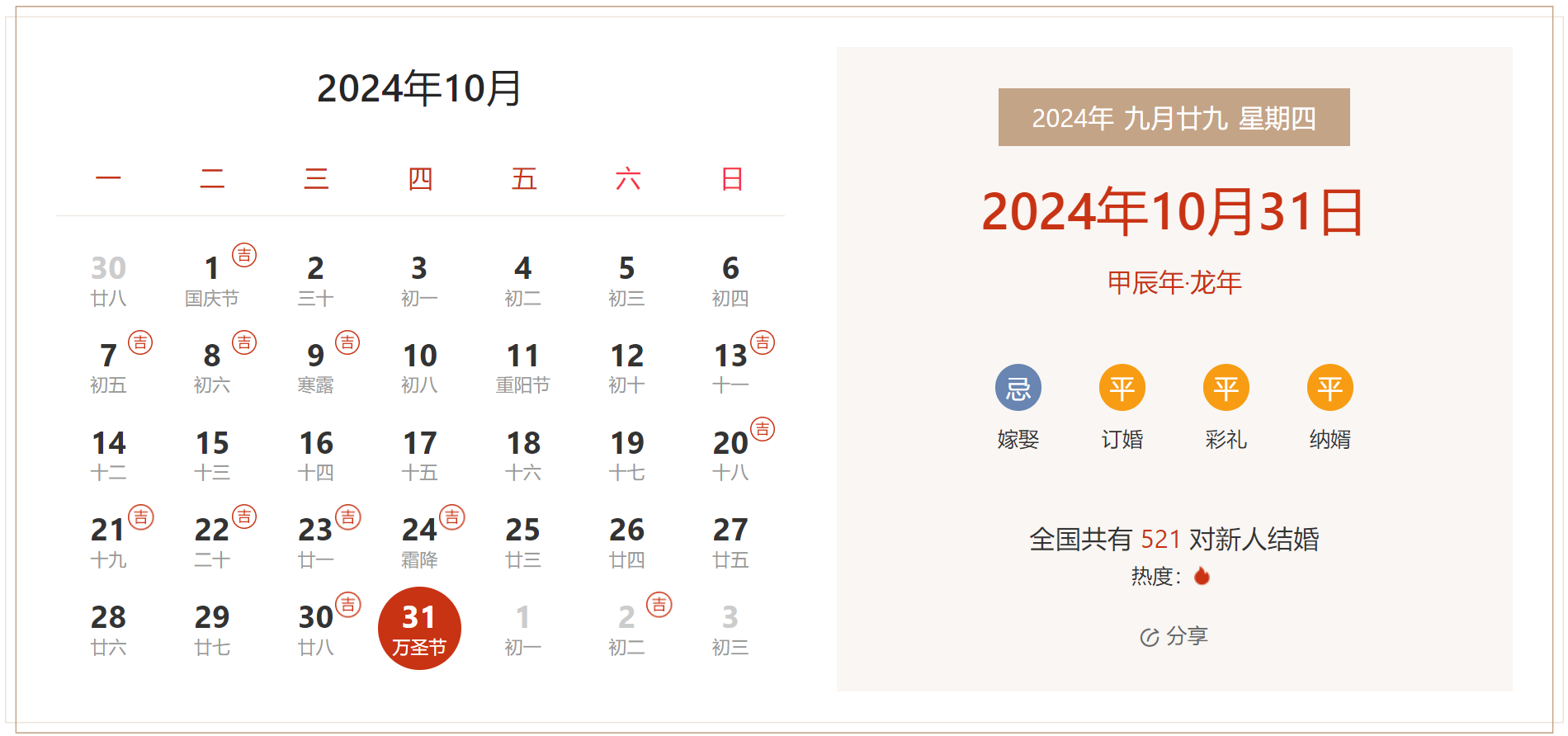Select October 31 万圣节 highlighted date
The width and height of the screenshot is (1568, 736).
[419, 629]
